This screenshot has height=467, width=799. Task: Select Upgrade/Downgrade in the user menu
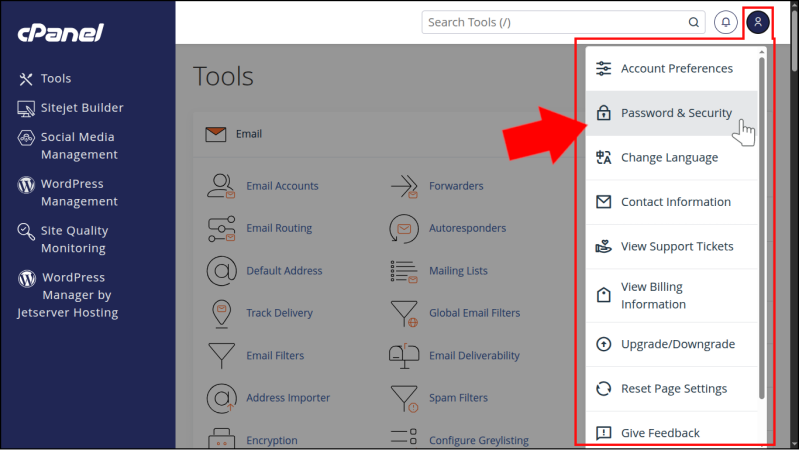pyautogui.click(x=672, y=344)
